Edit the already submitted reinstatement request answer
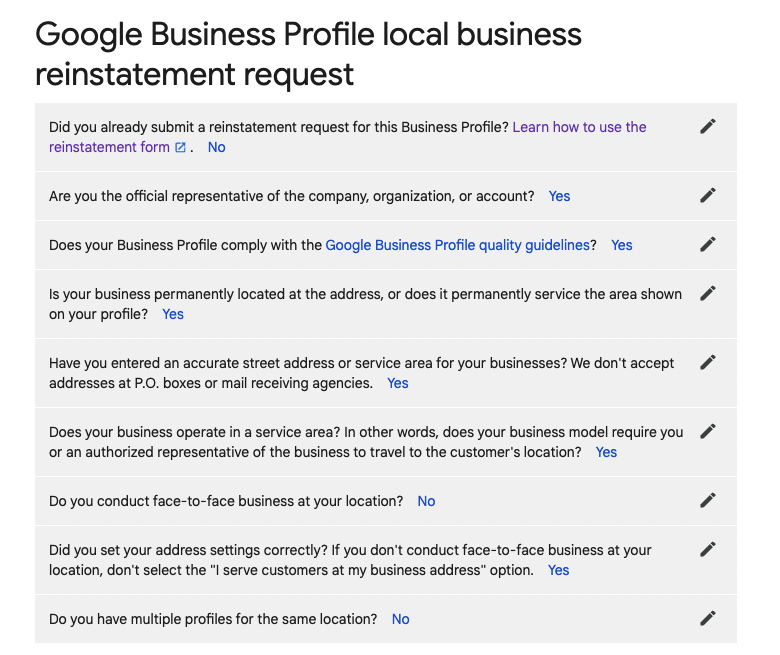780x655 pixels. pos(708,126)
